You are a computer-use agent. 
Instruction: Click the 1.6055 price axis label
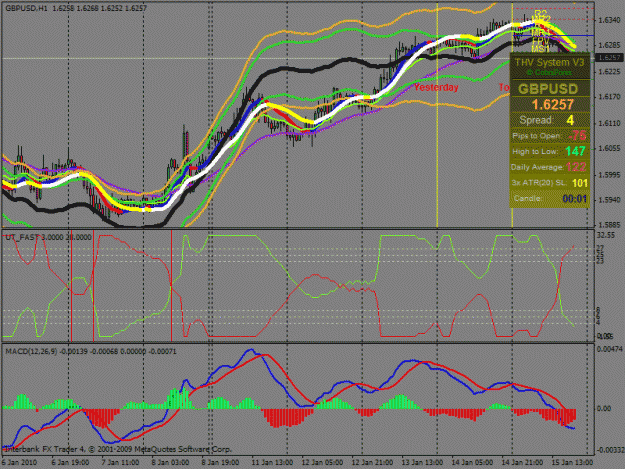tap(609, 148)
